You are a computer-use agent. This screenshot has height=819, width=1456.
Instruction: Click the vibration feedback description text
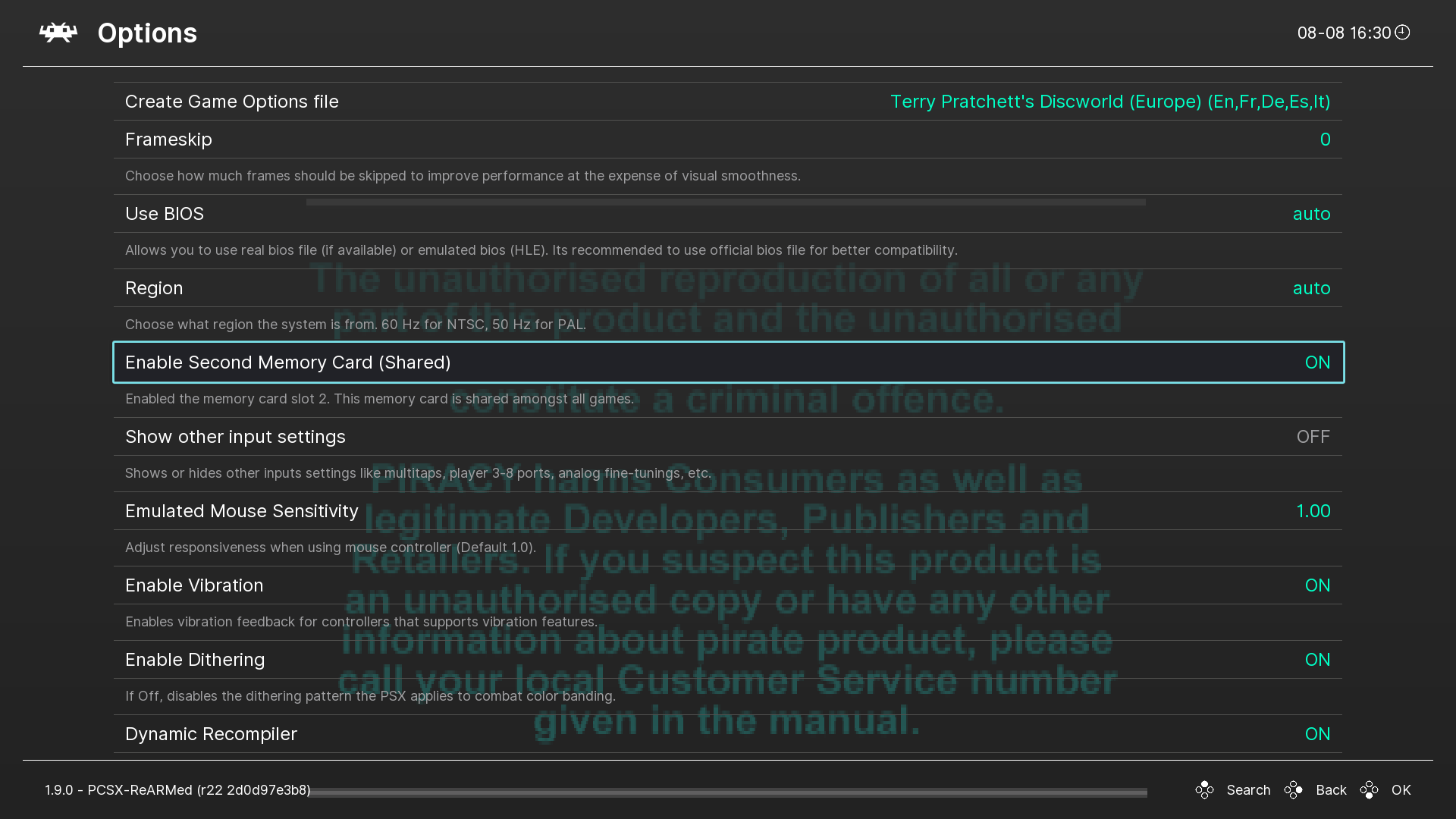[x=361, y=622]
